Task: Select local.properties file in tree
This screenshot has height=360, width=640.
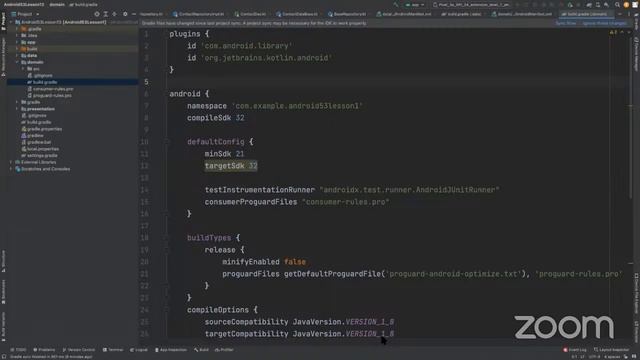Action: 43,149
